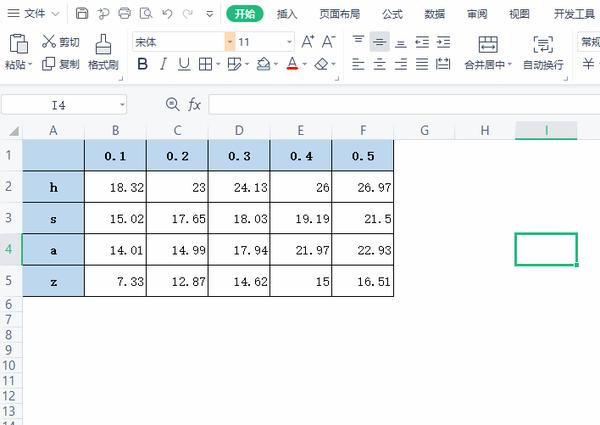Align text left

coord(358,64)
